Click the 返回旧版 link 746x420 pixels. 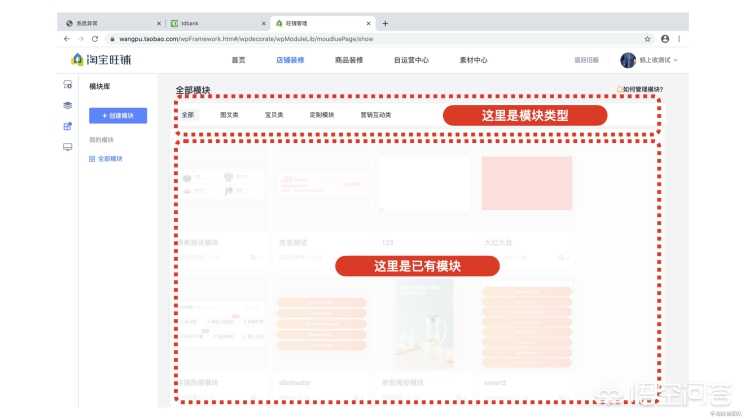(x=586, y=60)
